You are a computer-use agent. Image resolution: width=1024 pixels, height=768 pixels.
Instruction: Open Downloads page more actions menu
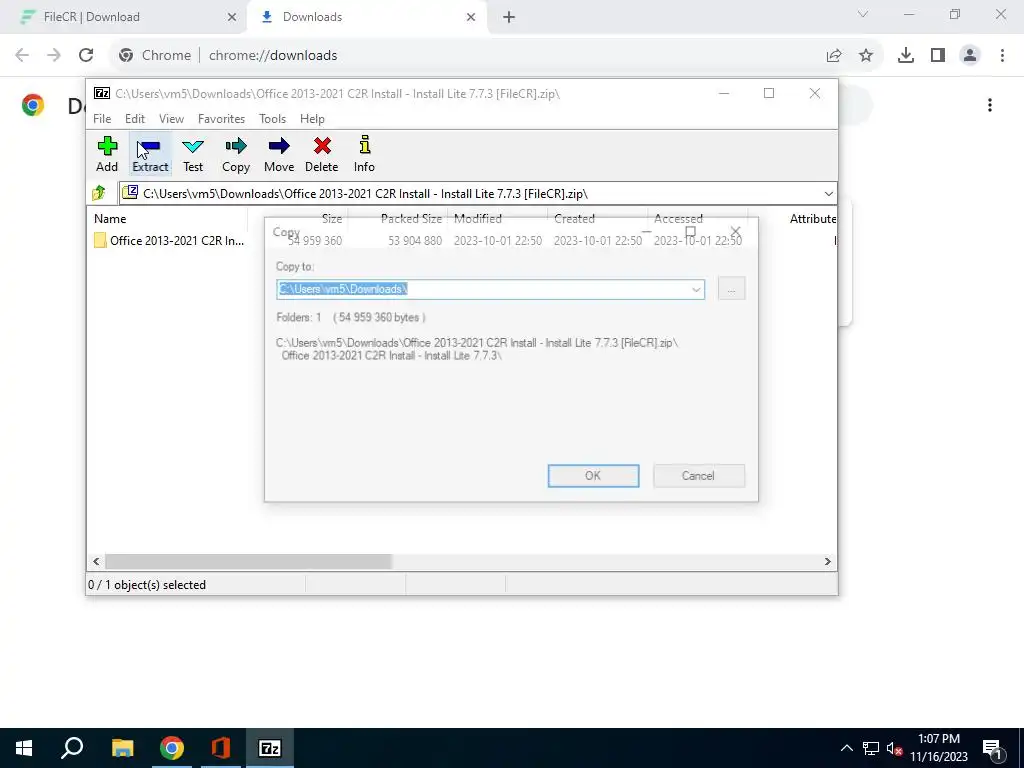coord(989,105)
